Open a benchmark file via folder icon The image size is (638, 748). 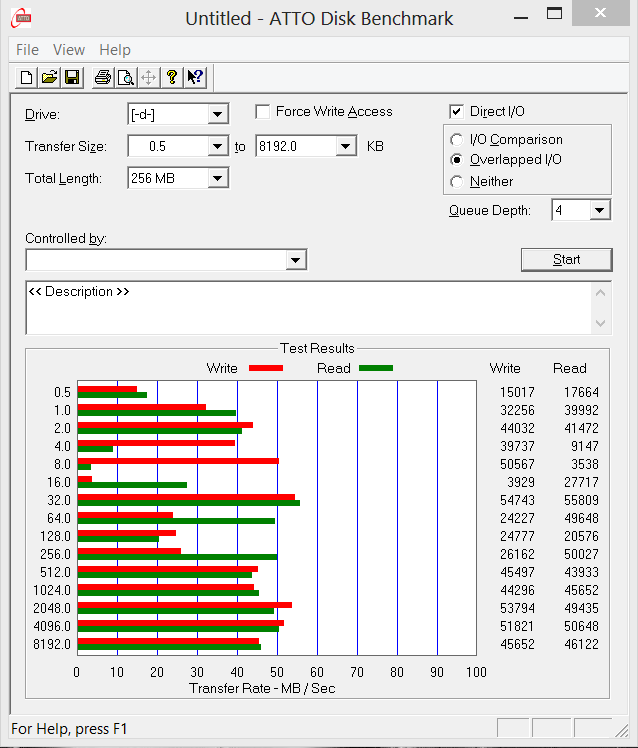[49, 77]
